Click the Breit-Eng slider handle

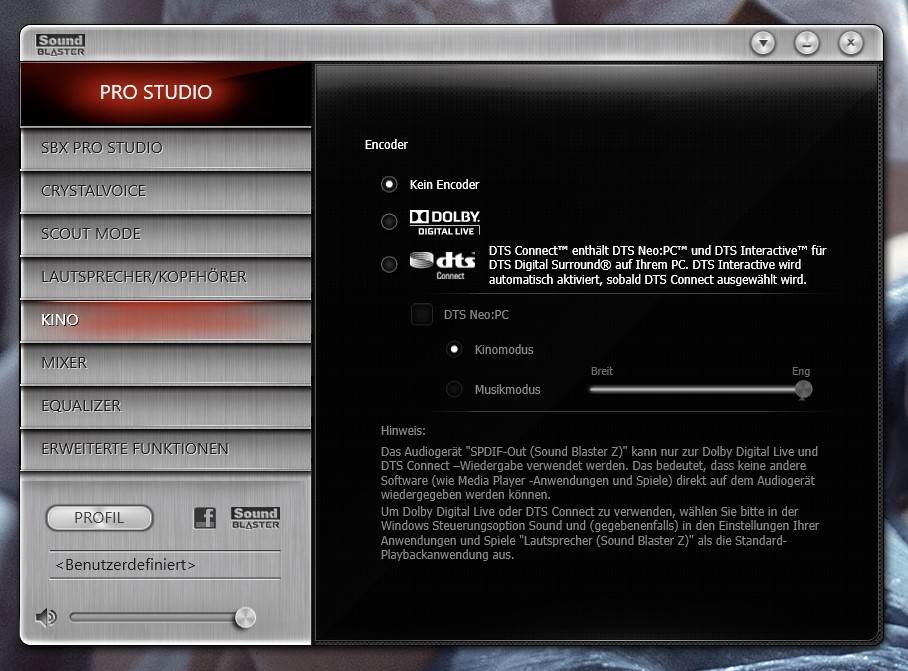pos(803,390)
